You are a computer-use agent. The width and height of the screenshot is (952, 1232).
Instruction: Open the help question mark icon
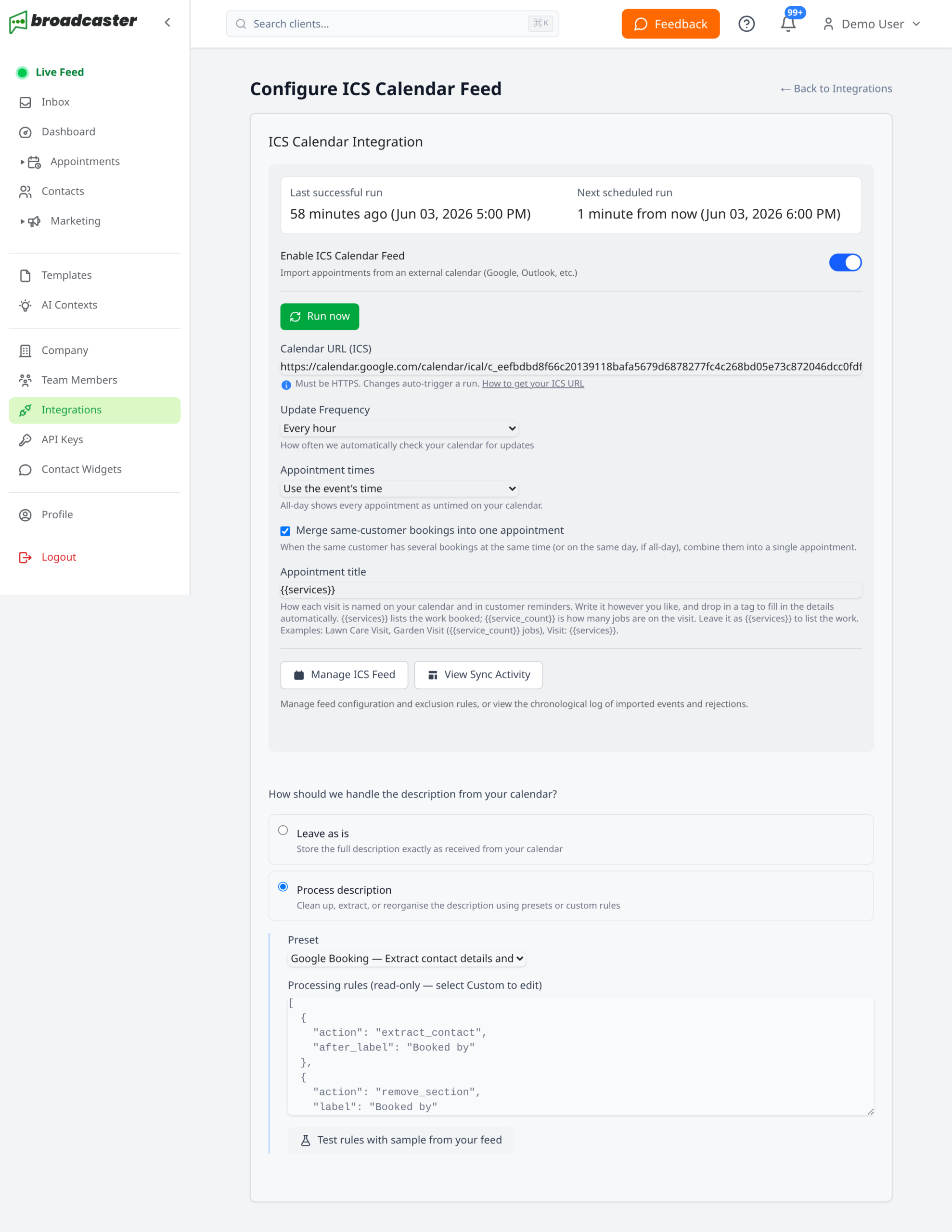(x=746, y=24)
